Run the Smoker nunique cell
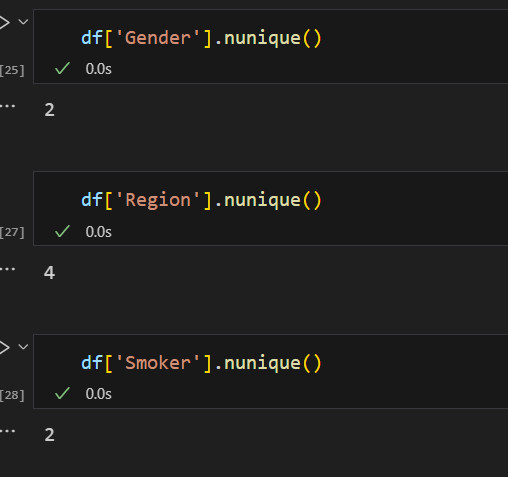 [4, 347]
